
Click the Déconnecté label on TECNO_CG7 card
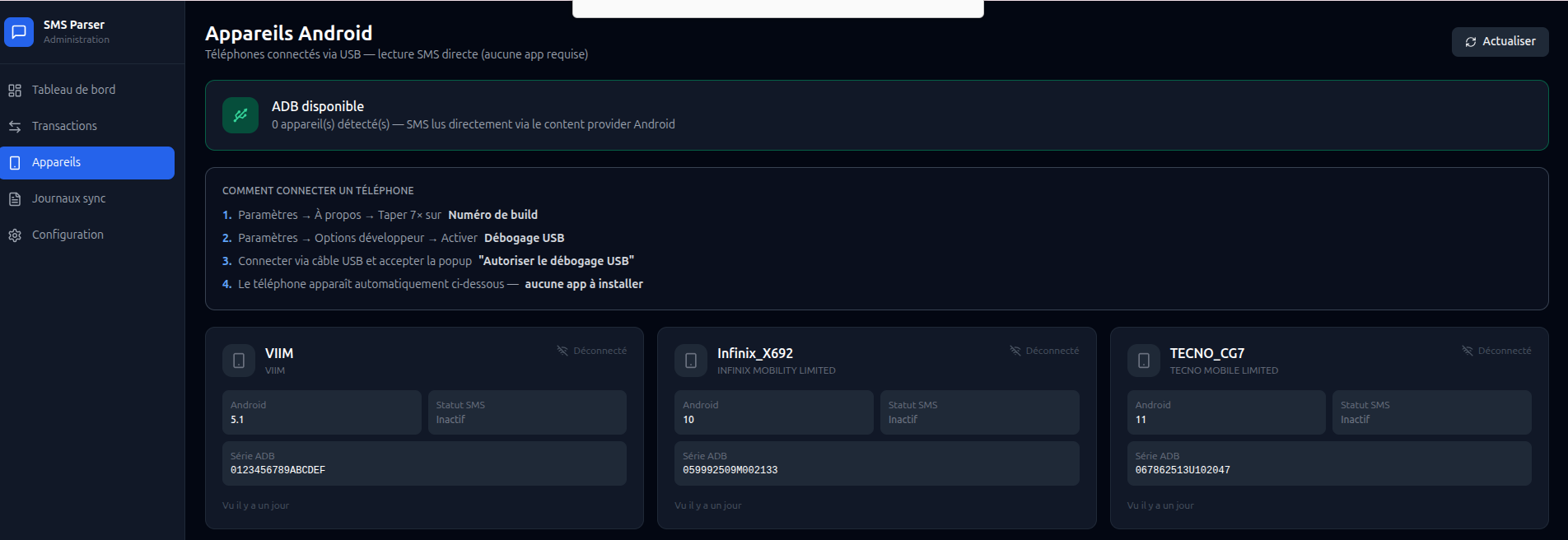pos(1505,351)
